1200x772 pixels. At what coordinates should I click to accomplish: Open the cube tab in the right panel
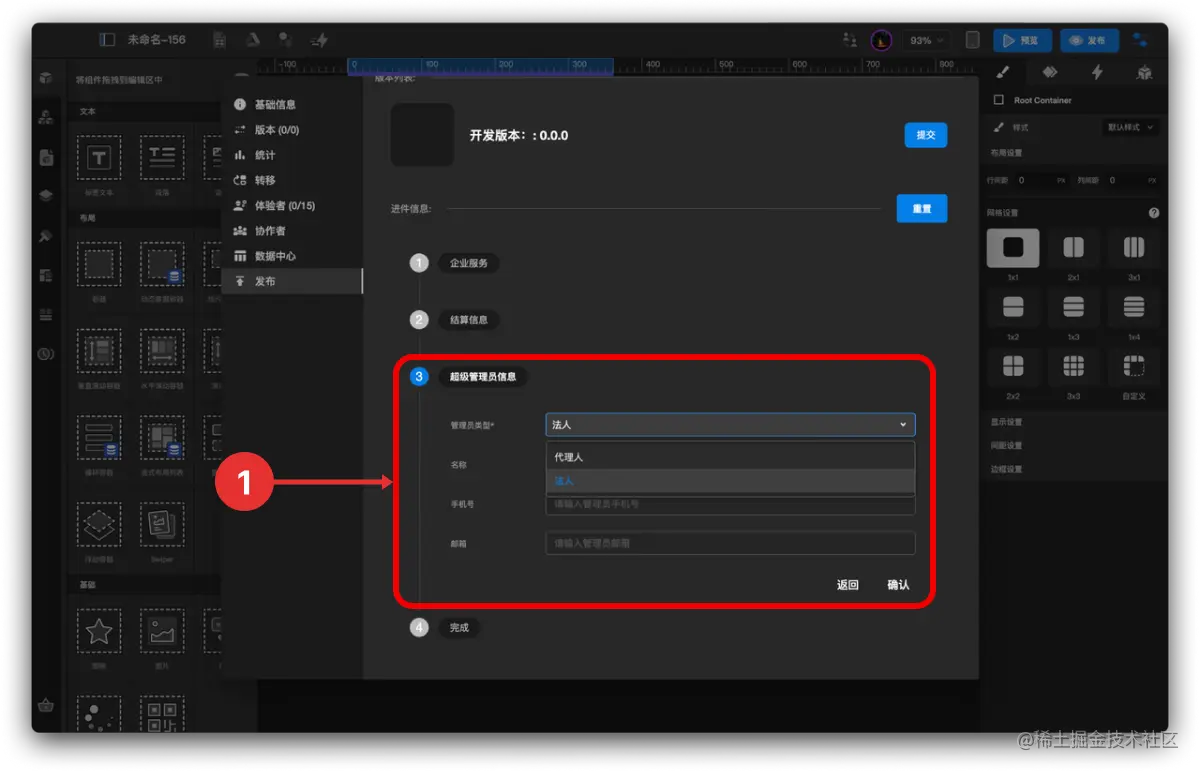(1144, 72)
